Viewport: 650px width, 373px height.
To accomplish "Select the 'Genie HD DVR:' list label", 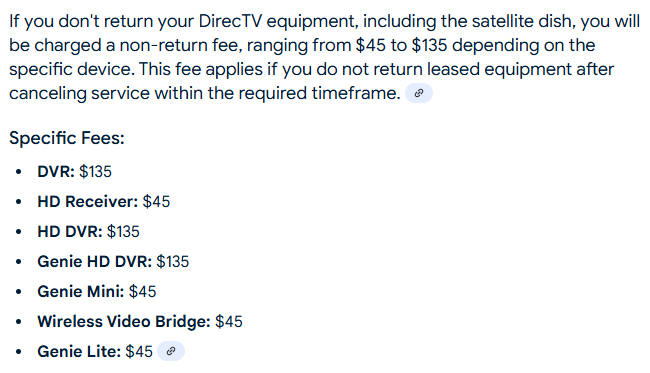I will (95, 262).
